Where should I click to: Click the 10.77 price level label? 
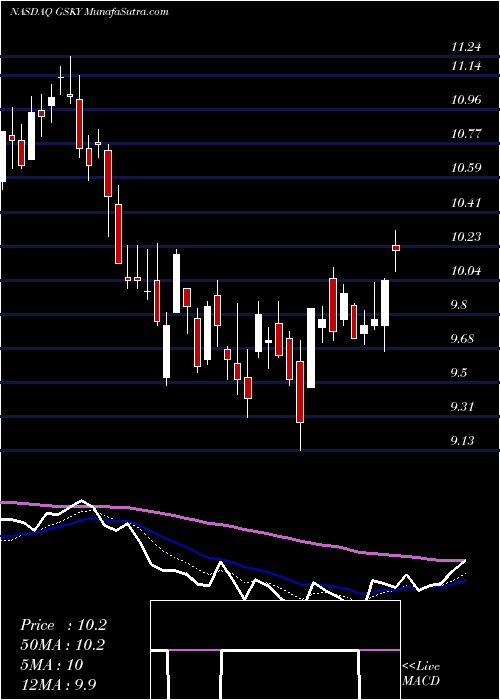[x=466, y=134]
